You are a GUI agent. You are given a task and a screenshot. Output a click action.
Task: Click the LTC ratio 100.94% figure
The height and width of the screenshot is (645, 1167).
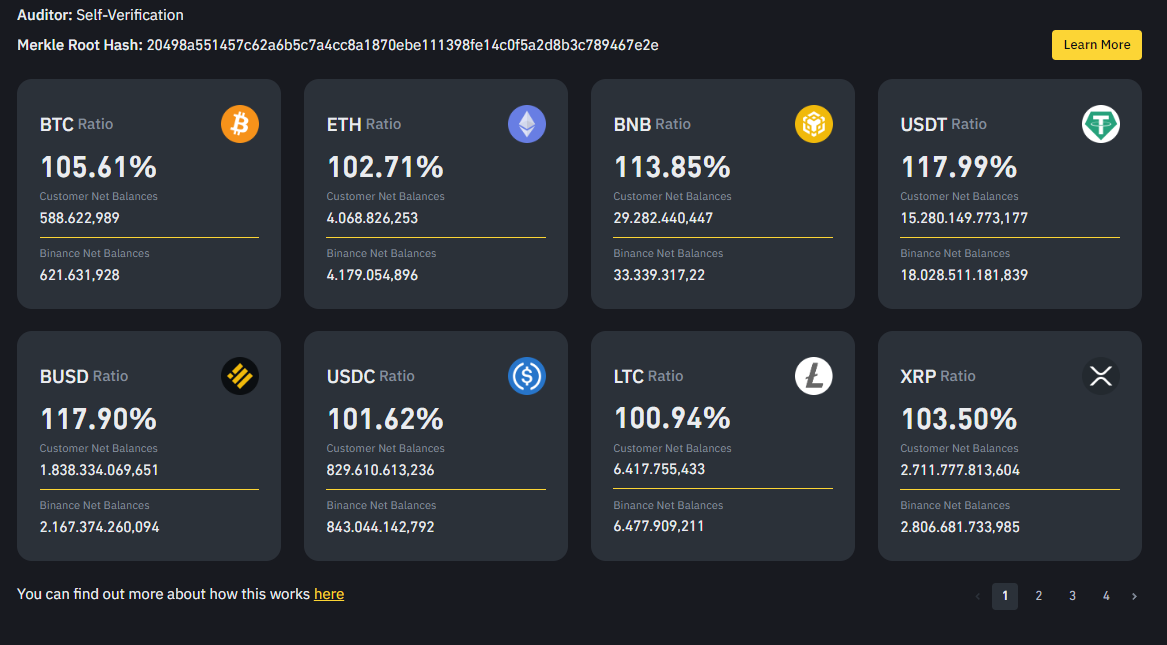(672, 418)
